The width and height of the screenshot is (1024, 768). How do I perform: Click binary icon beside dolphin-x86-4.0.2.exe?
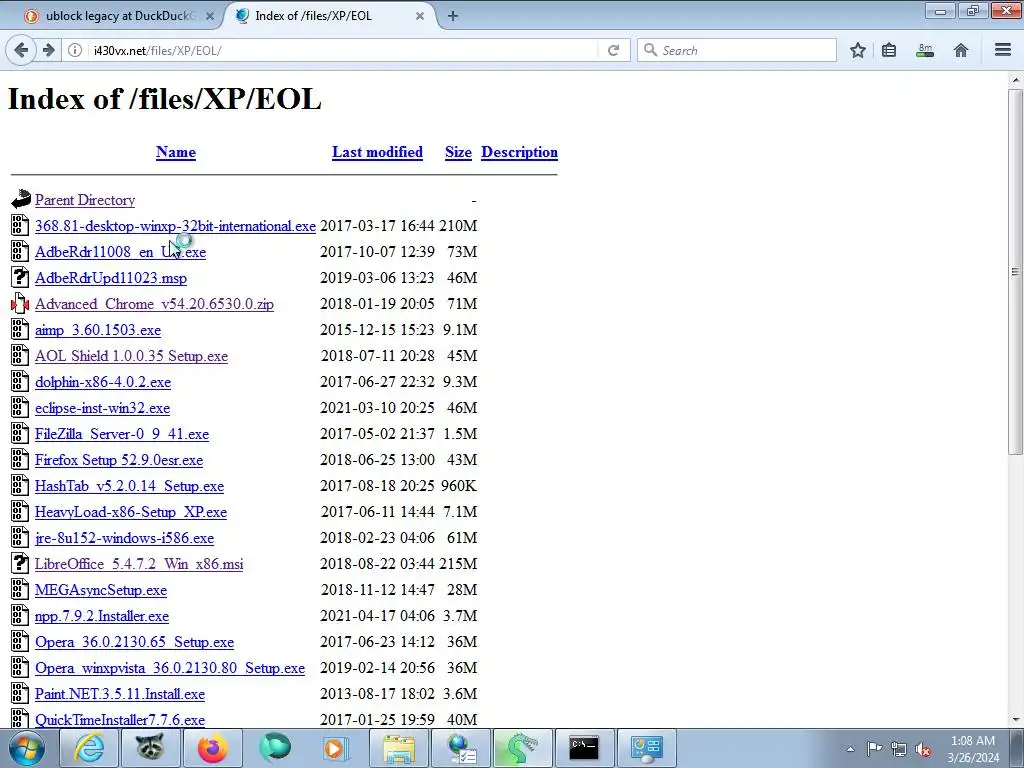[x=20, y=381]
